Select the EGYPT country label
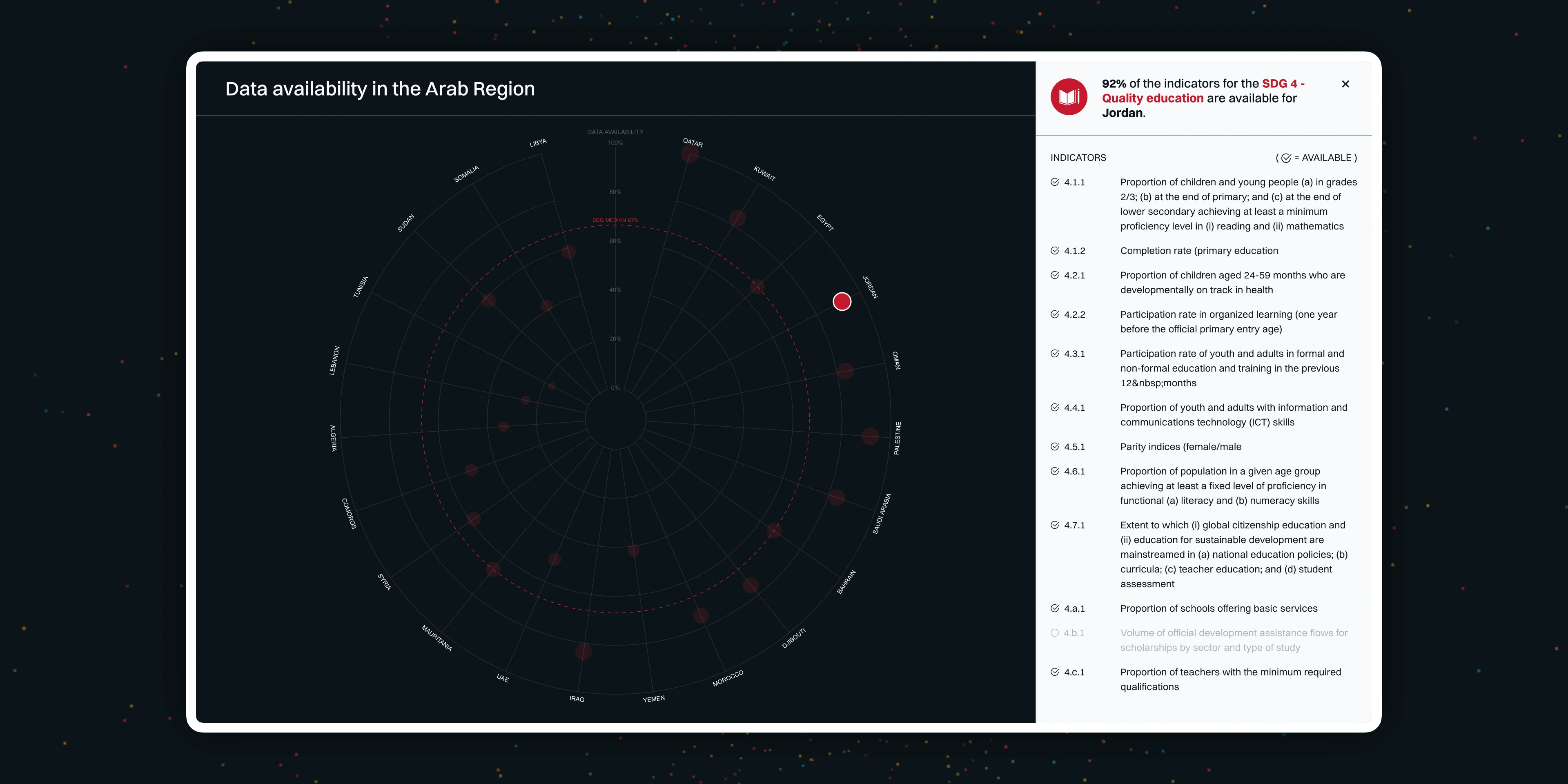Viewport: 1568px width, 784px height. pos(825,223)
